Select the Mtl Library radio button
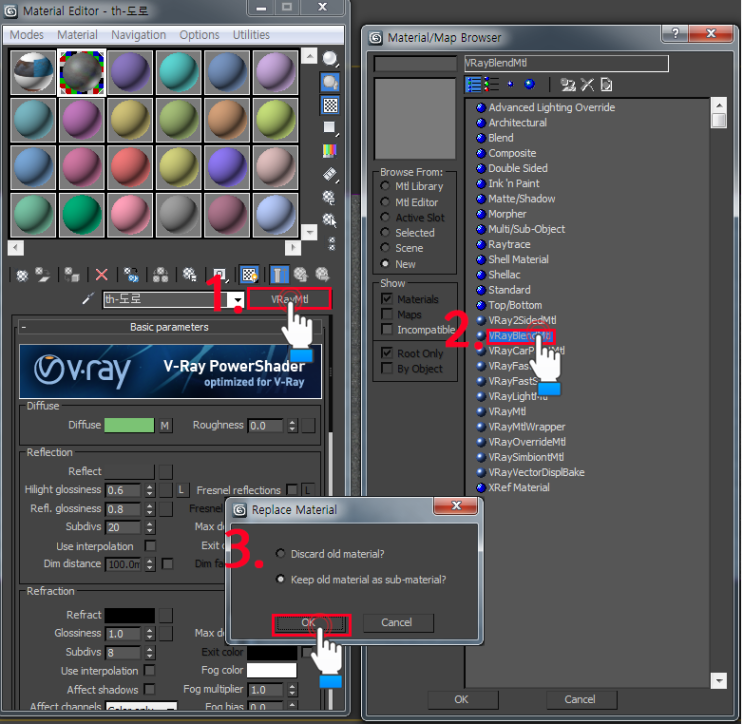This screenshot has height=724, width=743. pos(385,186)
